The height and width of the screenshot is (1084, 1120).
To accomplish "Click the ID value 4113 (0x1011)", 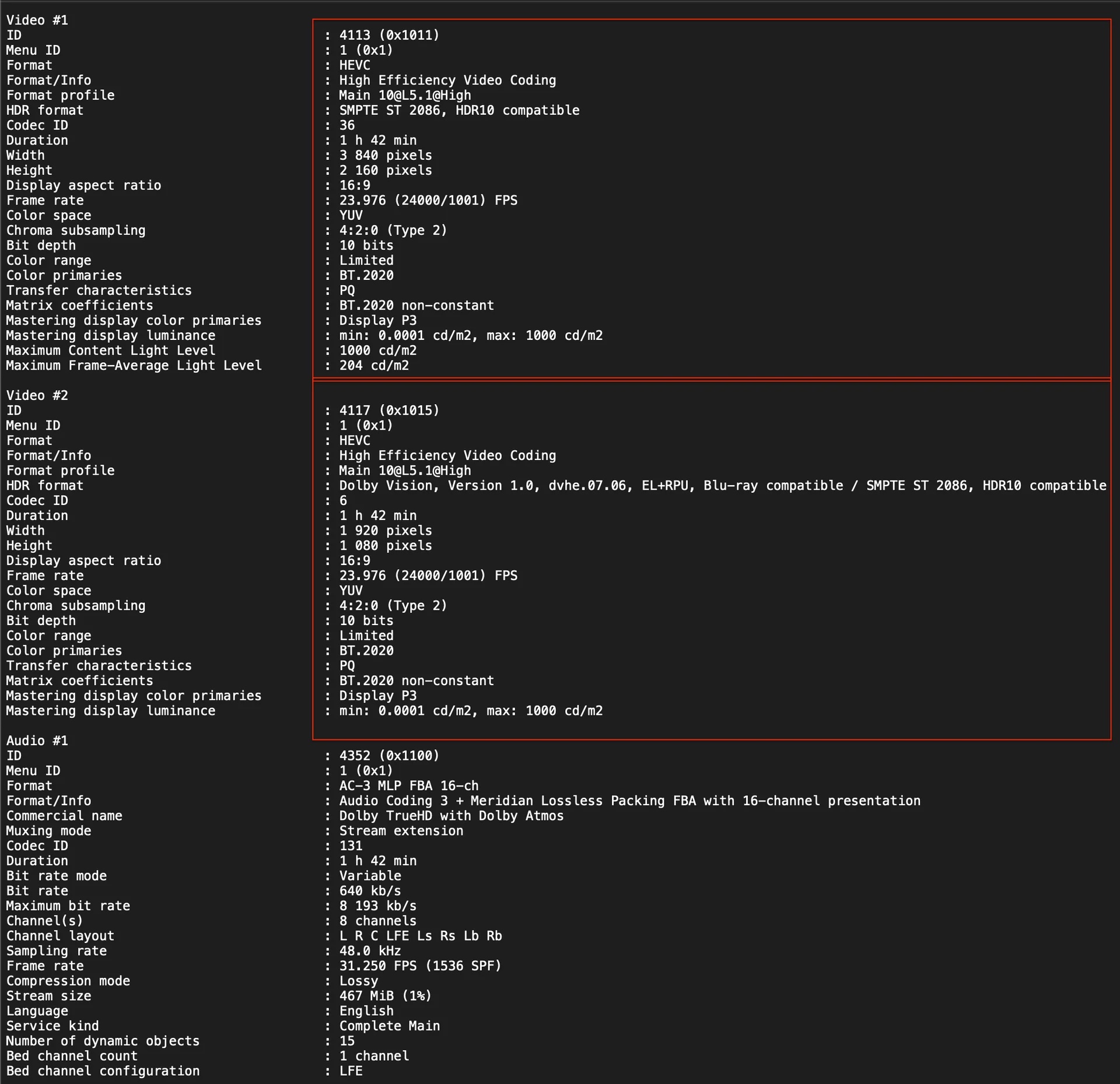I will 389,36.
